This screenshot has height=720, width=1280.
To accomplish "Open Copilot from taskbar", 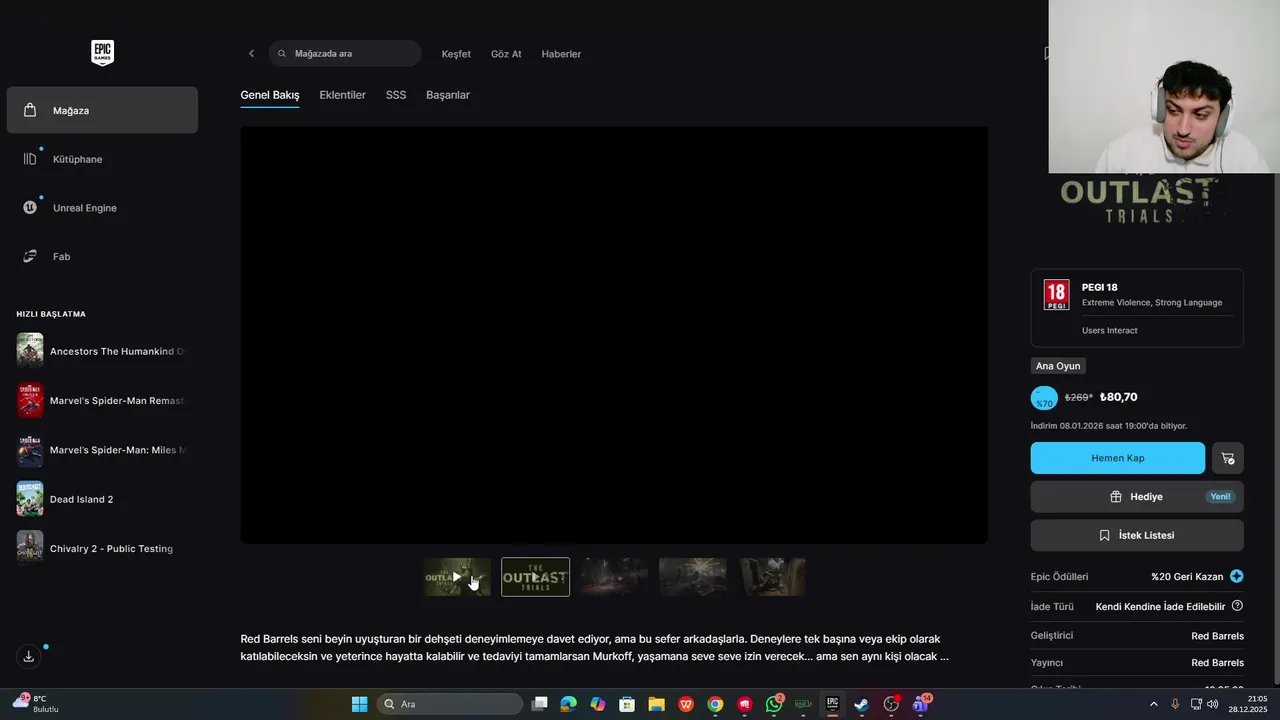I will tap(598, 704).
